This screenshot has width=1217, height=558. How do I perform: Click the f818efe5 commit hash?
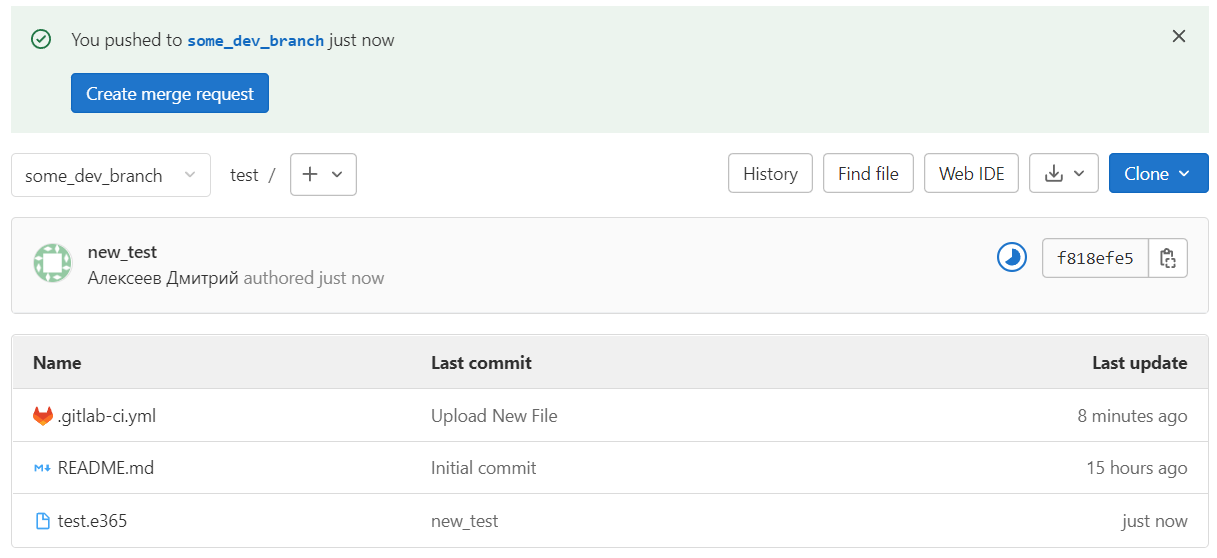[x=1096, y=258]
